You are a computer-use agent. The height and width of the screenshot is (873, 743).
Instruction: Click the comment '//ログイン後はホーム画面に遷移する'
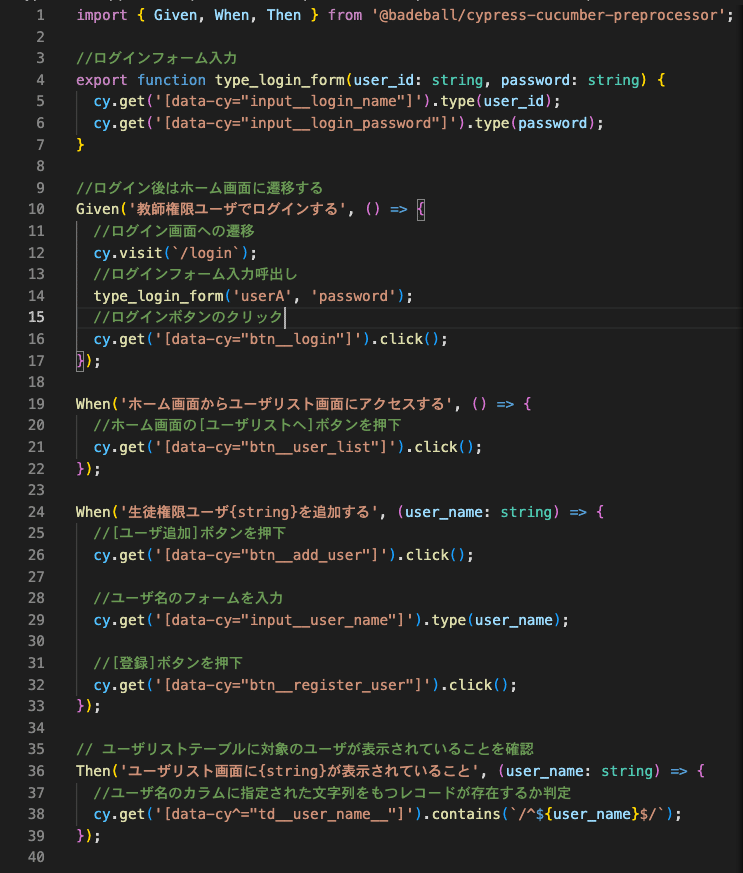[199, 188]
